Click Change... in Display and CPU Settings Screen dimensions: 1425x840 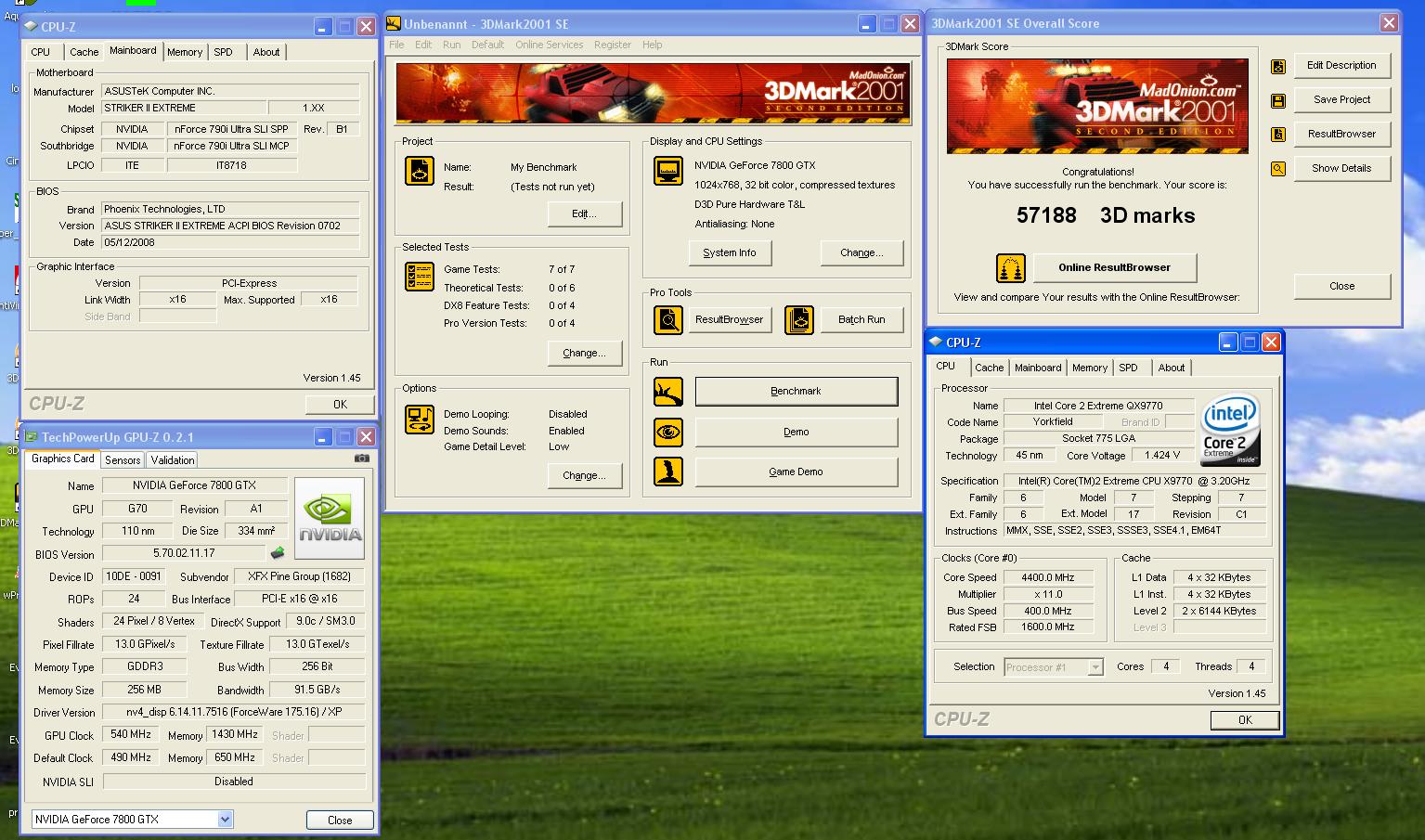pyautogui.click(x=861, y=252)
